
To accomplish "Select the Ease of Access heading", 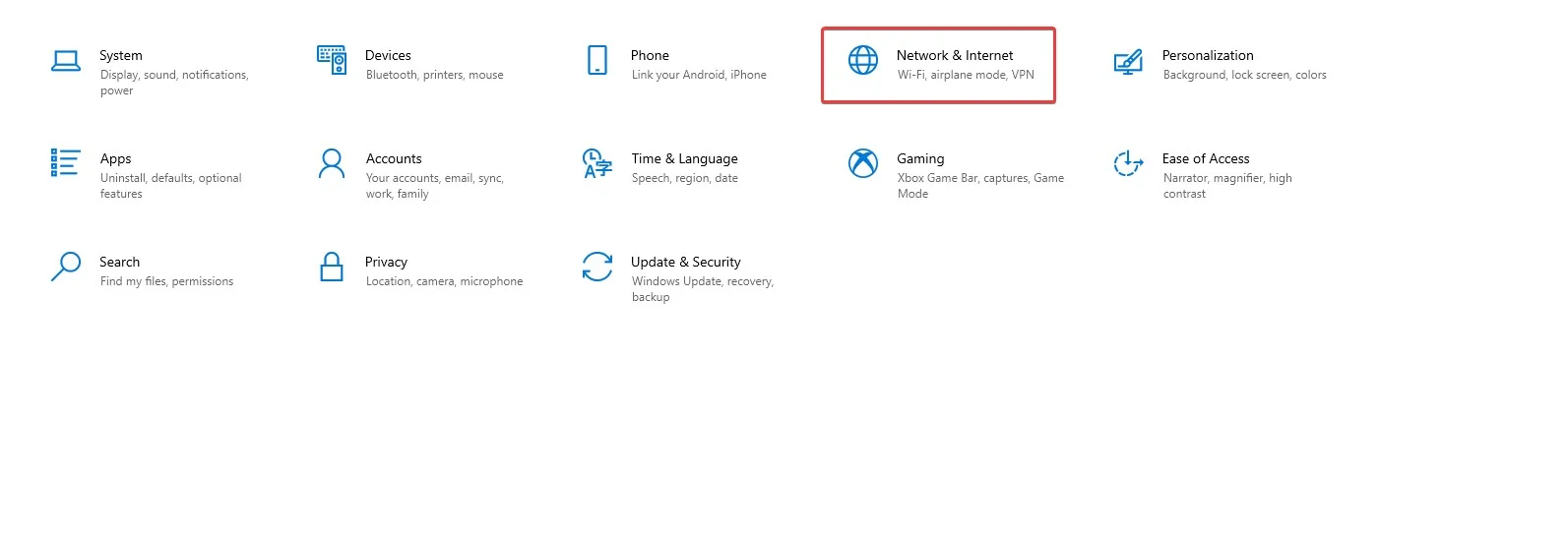I will pyautogui.click(x=1206, y=158).
